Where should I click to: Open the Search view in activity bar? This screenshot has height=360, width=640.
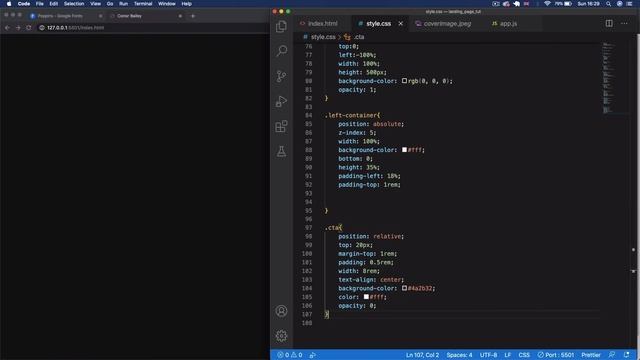click(x=281, y=51)
